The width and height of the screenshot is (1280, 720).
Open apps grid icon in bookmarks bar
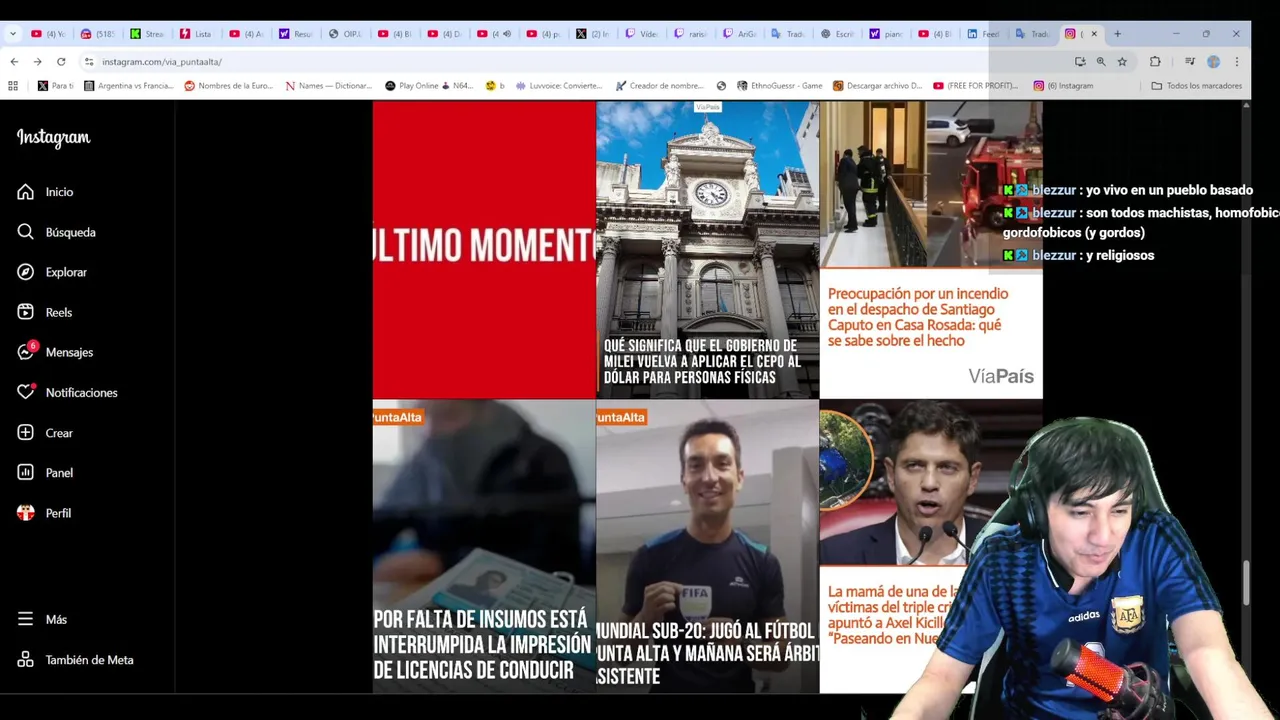[15, 86]
